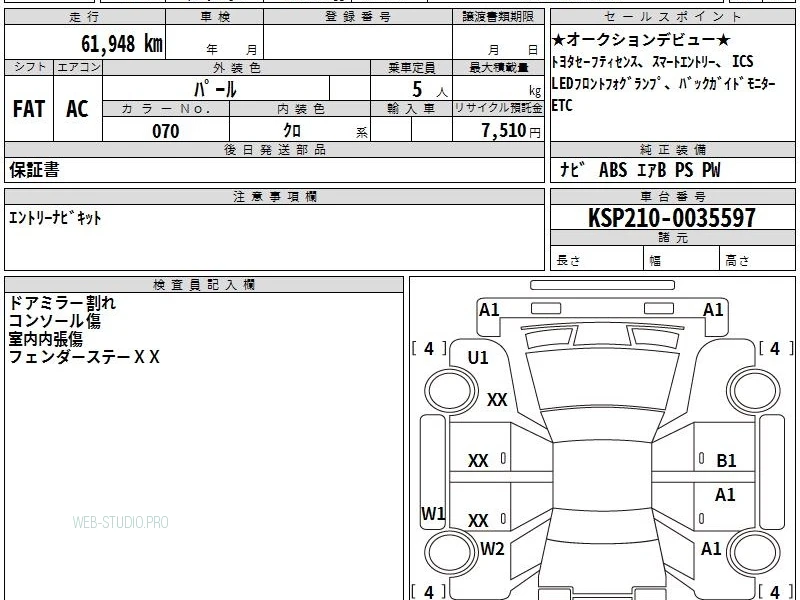Click the 検査員記入欄 header
Viewport: 800px width, 600px height.
point(204,285)
